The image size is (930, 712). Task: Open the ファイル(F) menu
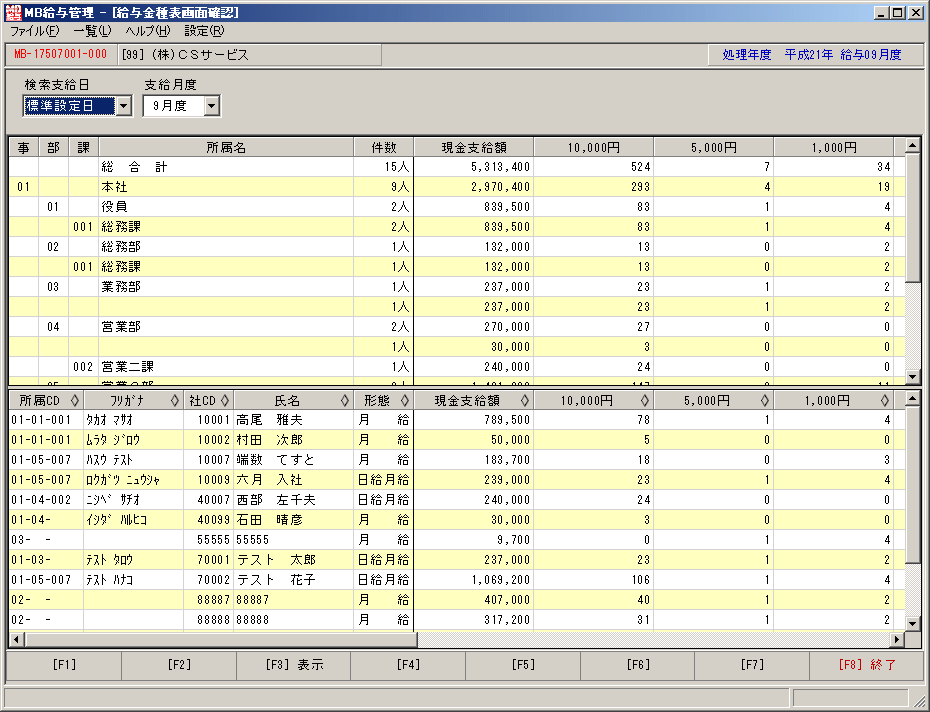pyautogui.click(x=34, y=31)
